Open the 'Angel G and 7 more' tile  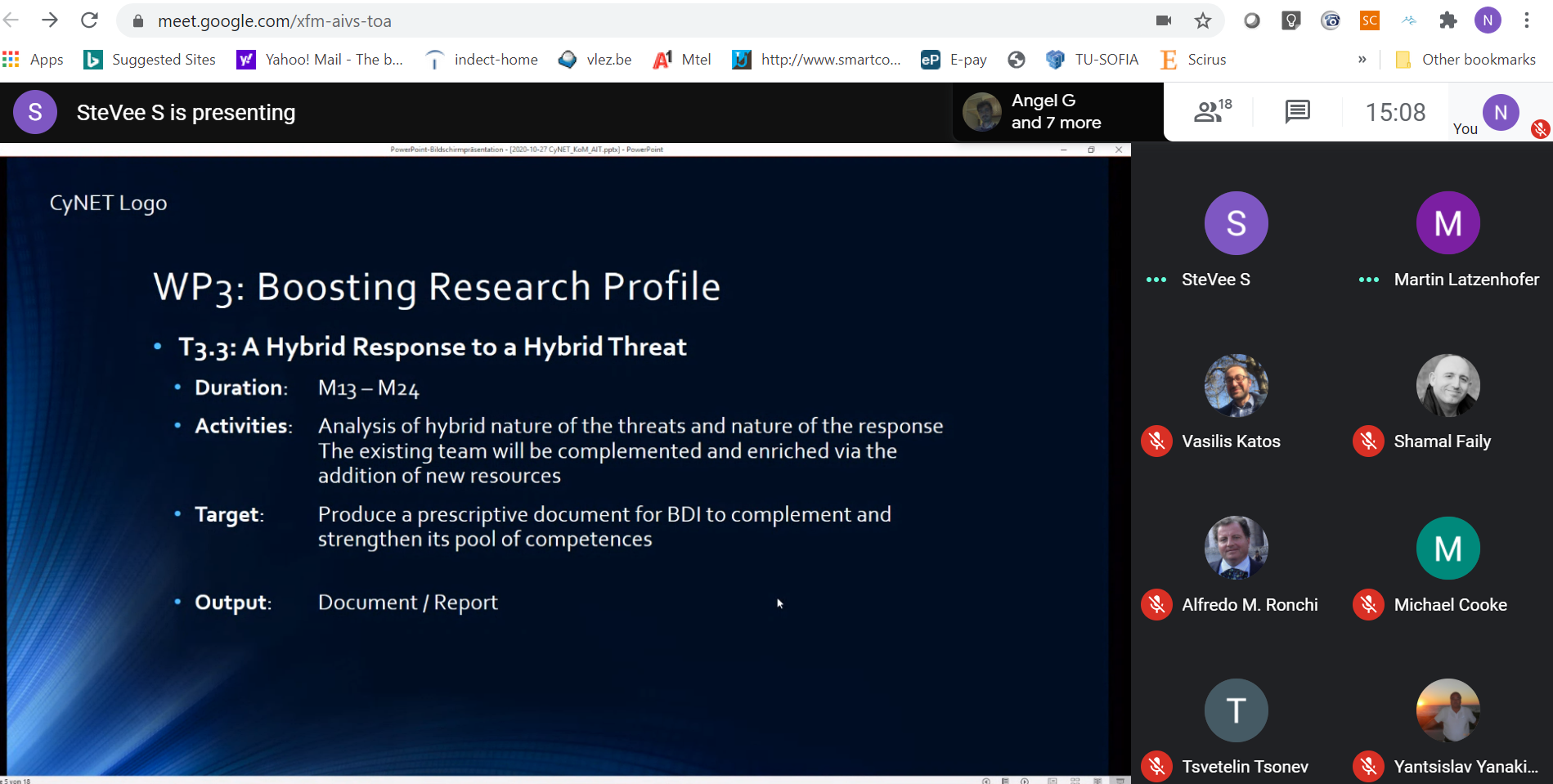point(1058,112)
